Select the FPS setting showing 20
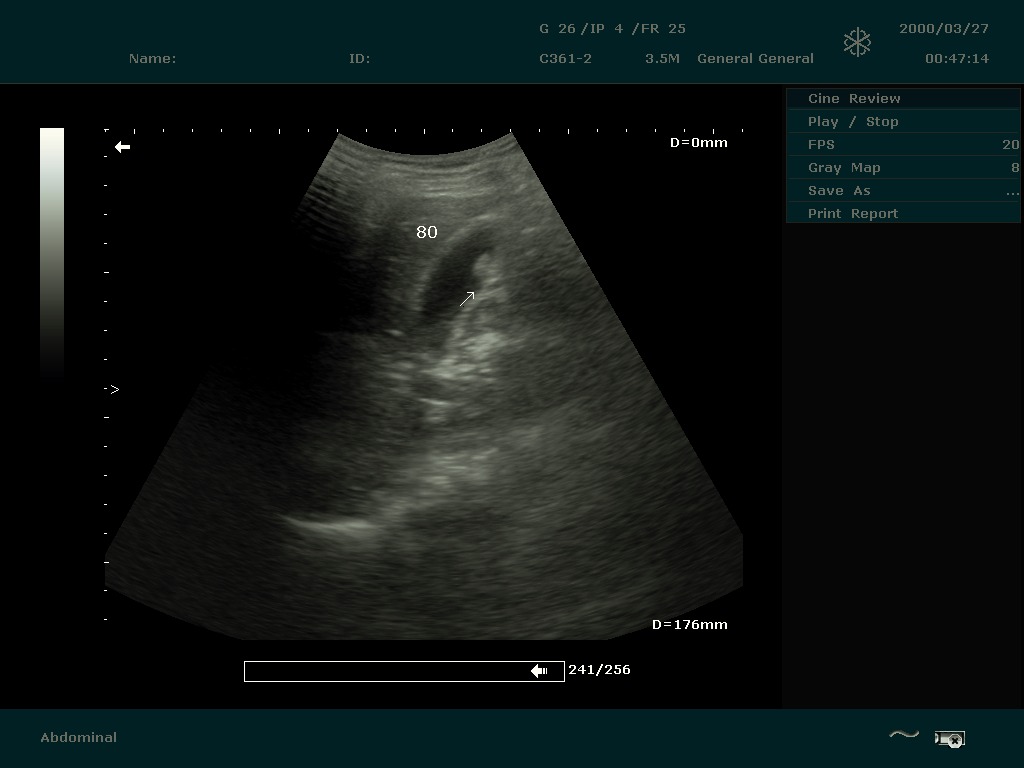1024x768 pixels. coord(903,144)
